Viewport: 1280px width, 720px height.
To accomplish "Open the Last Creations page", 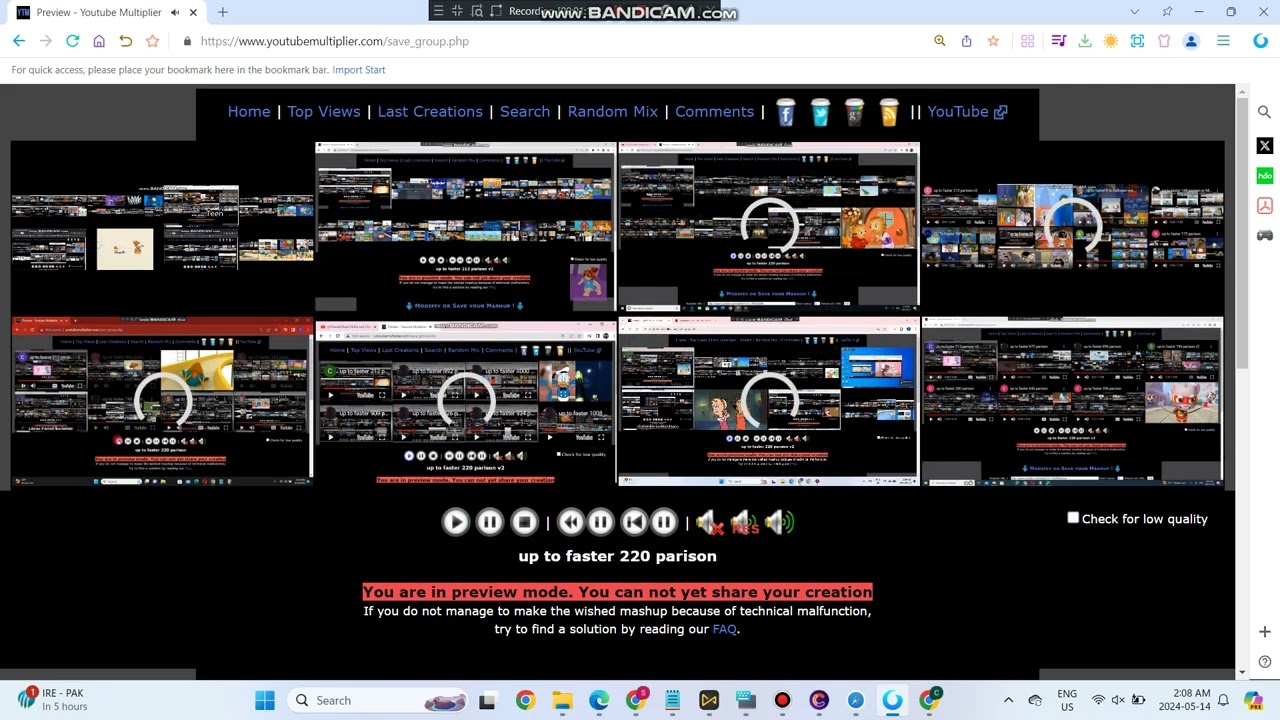I will [x=430, y=112].
